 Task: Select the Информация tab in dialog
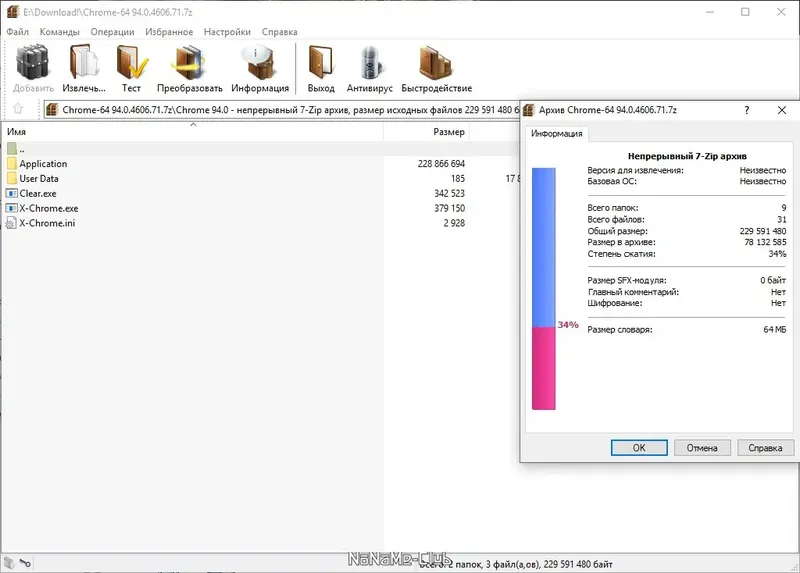[557, 134]
